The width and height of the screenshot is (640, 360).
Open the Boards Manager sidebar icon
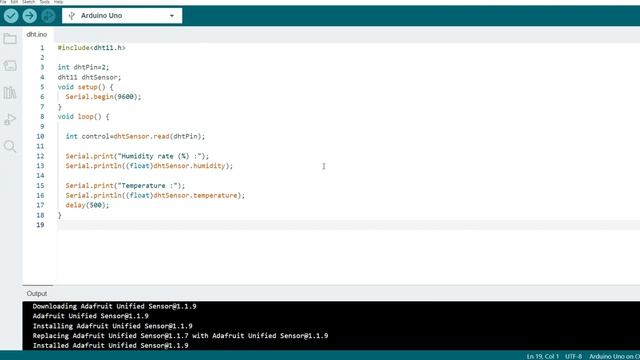(x=10, y=66)
